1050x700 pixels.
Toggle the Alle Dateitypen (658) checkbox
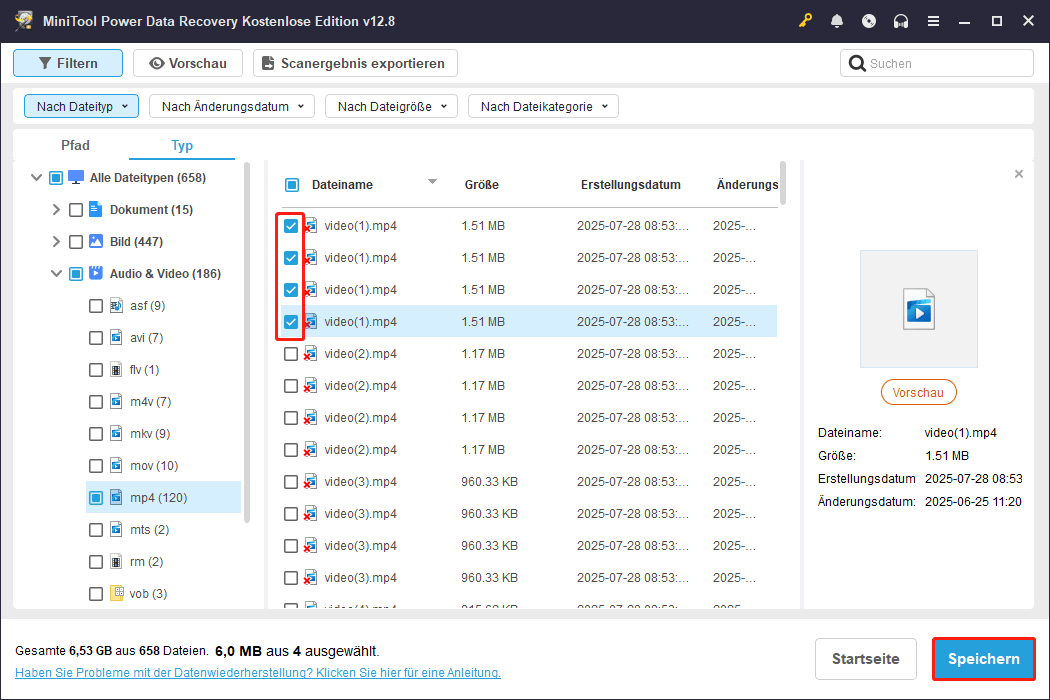pos(56,178)
